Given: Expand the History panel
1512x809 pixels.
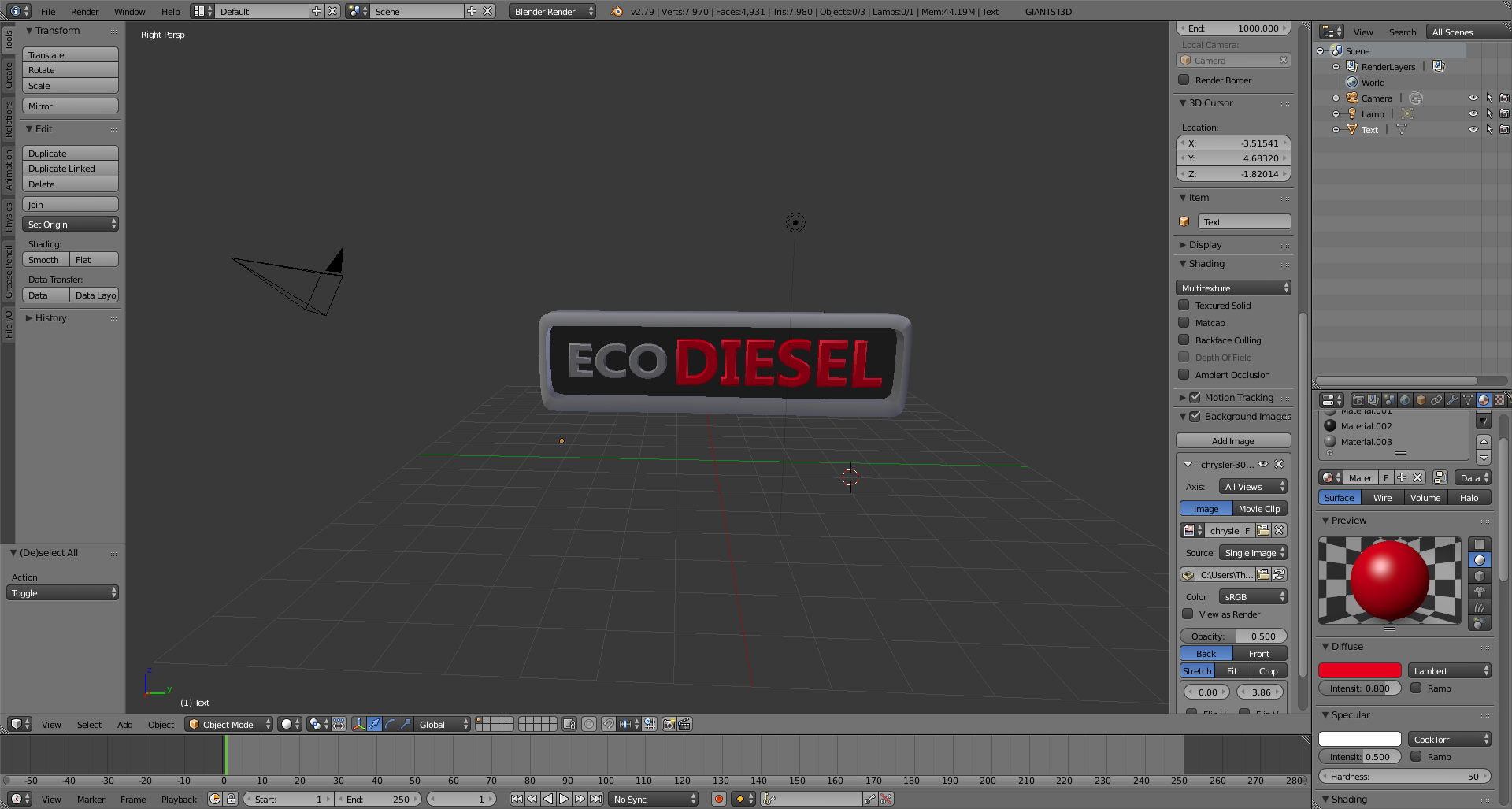Looking at the screenshot, I should (50, 318).
